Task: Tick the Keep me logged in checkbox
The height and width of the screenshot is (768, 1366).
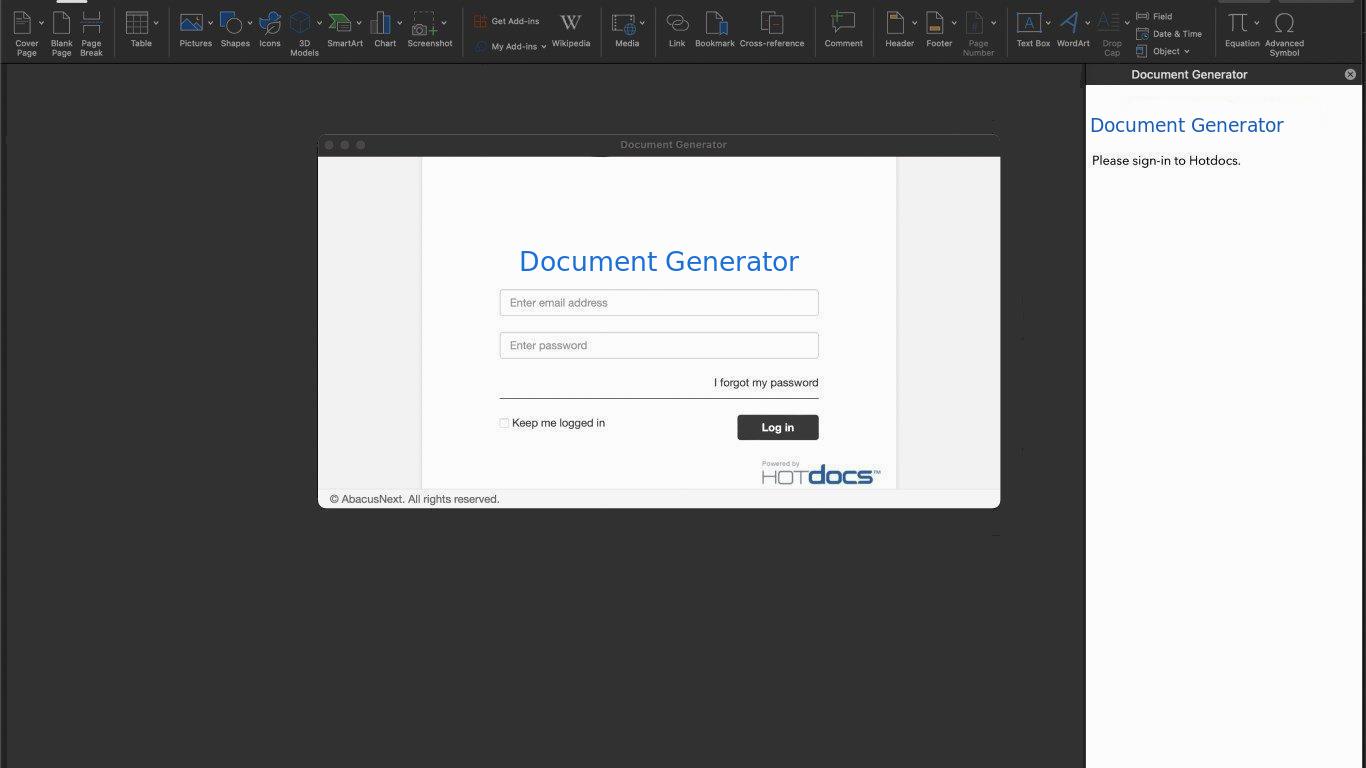Action: coord(504,423)
